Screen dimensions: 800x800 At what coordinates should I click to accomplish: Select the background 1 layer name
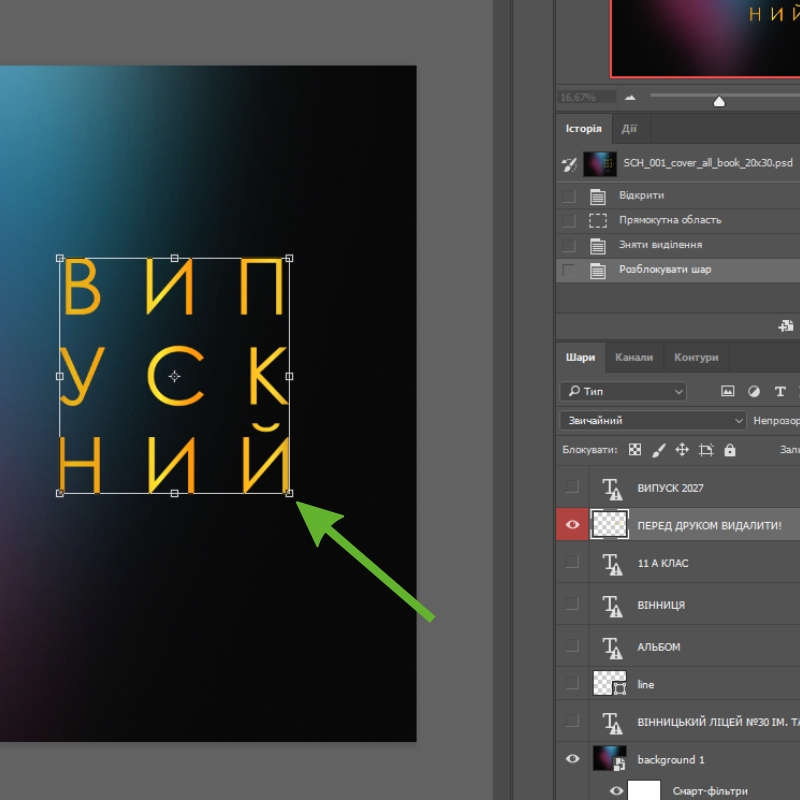point(670,760)
